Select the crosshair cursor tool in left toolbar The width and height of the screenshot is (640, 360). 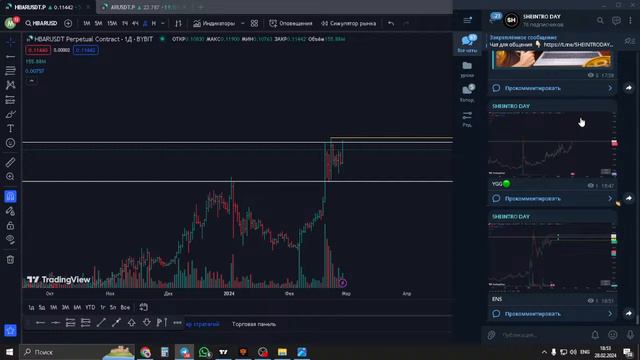click(x=10, y=42)
